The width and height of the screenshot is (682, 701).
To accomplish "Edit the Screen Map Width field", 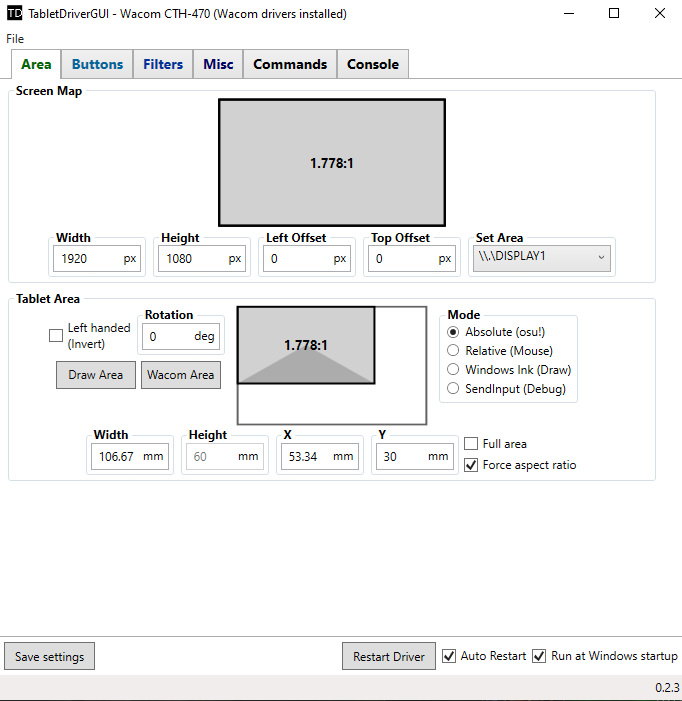I will [x=97, y=258].
